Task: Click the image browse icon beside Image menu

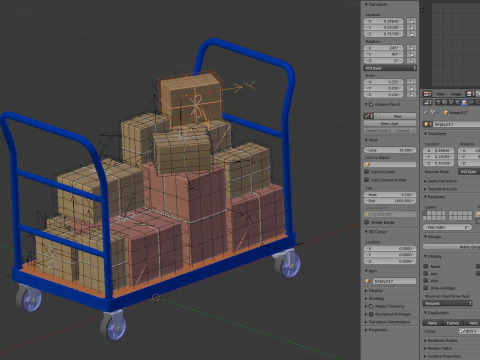Action: pos(470,94)
